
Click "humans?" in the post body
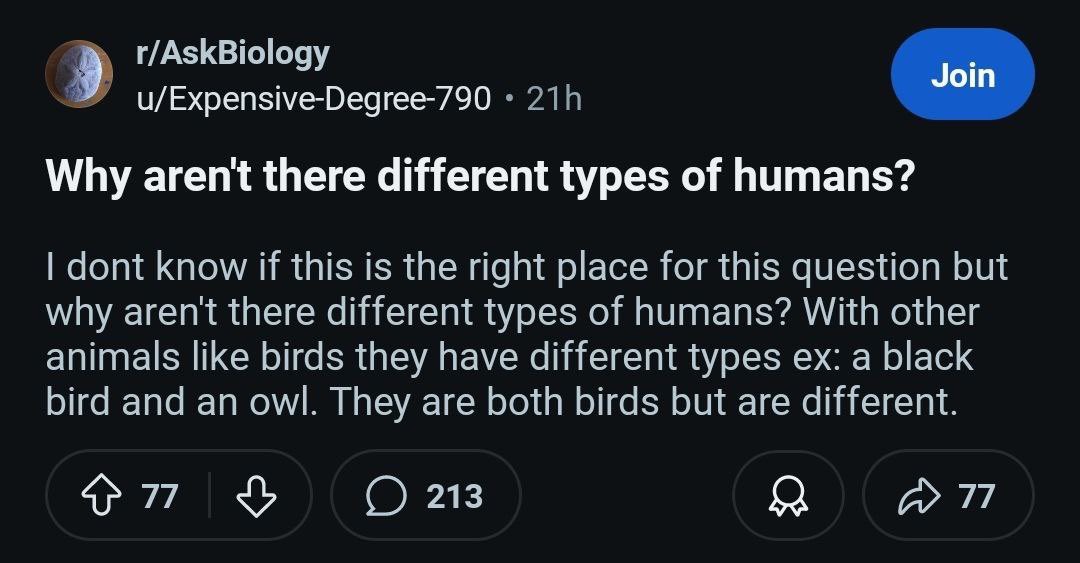pos(712,312)
